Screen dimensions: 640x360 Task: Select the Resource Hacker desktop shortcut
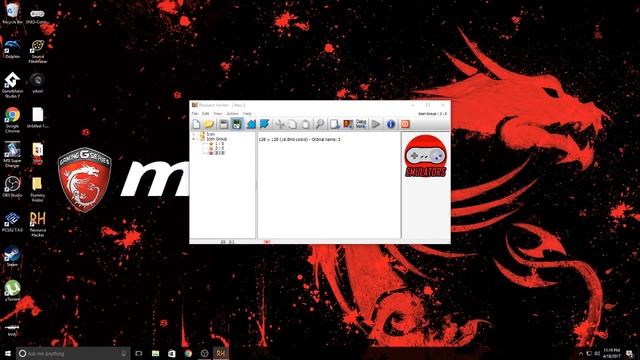(x=38, y=224)
